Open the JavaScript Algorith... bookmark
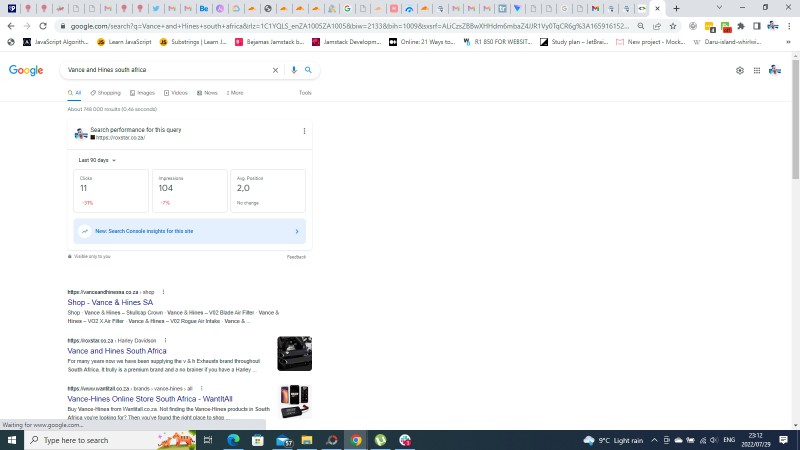This screenshot has width=800, height=450. tap(56, 42)
